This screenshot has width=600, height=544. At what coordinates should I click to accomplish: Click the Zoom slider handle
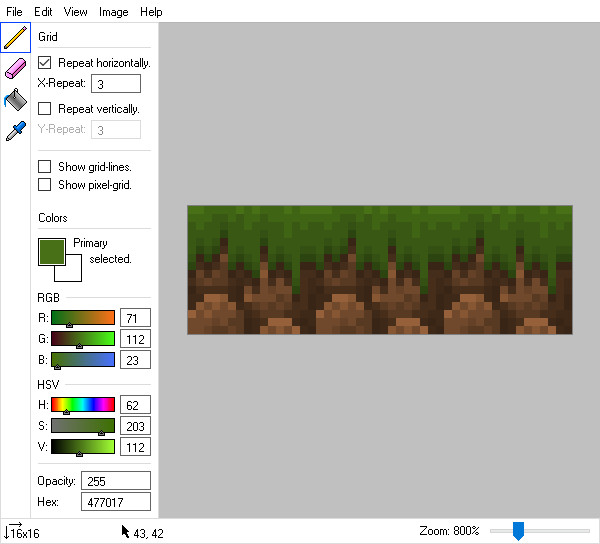518,531
